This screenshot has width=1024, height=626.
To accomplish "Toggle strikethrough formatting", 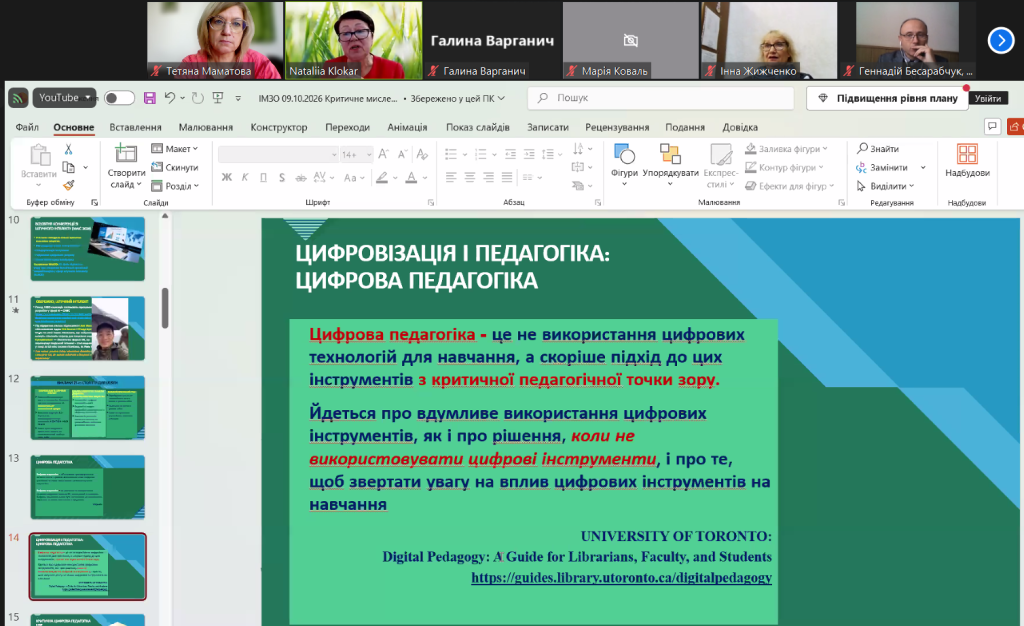I will click(x=300, y=177).
